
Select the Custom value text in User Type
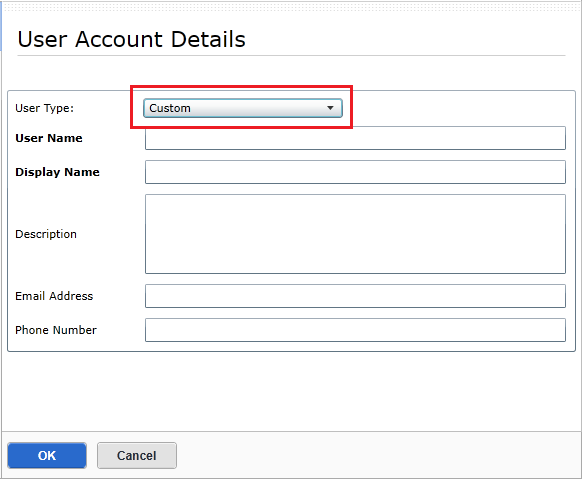(170, 108)
